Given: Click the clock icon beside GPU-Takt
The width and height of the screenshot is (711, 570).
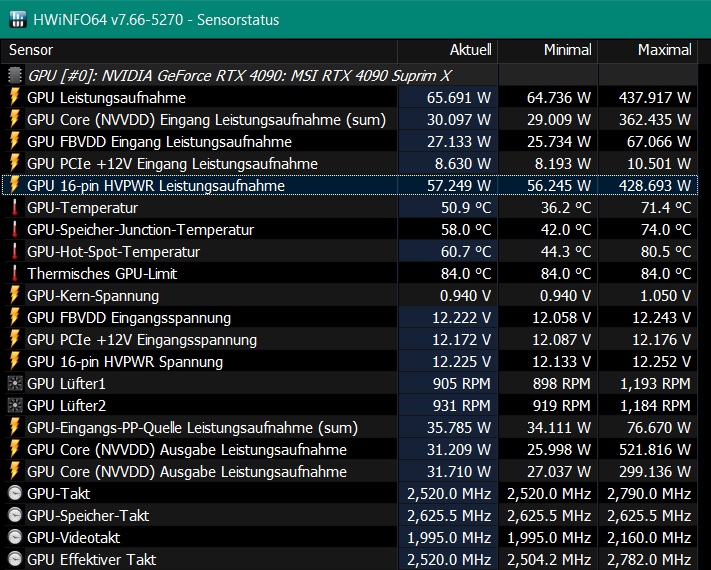Looking at the screenshot, I should pyautogui.click(x=15, y=493).
